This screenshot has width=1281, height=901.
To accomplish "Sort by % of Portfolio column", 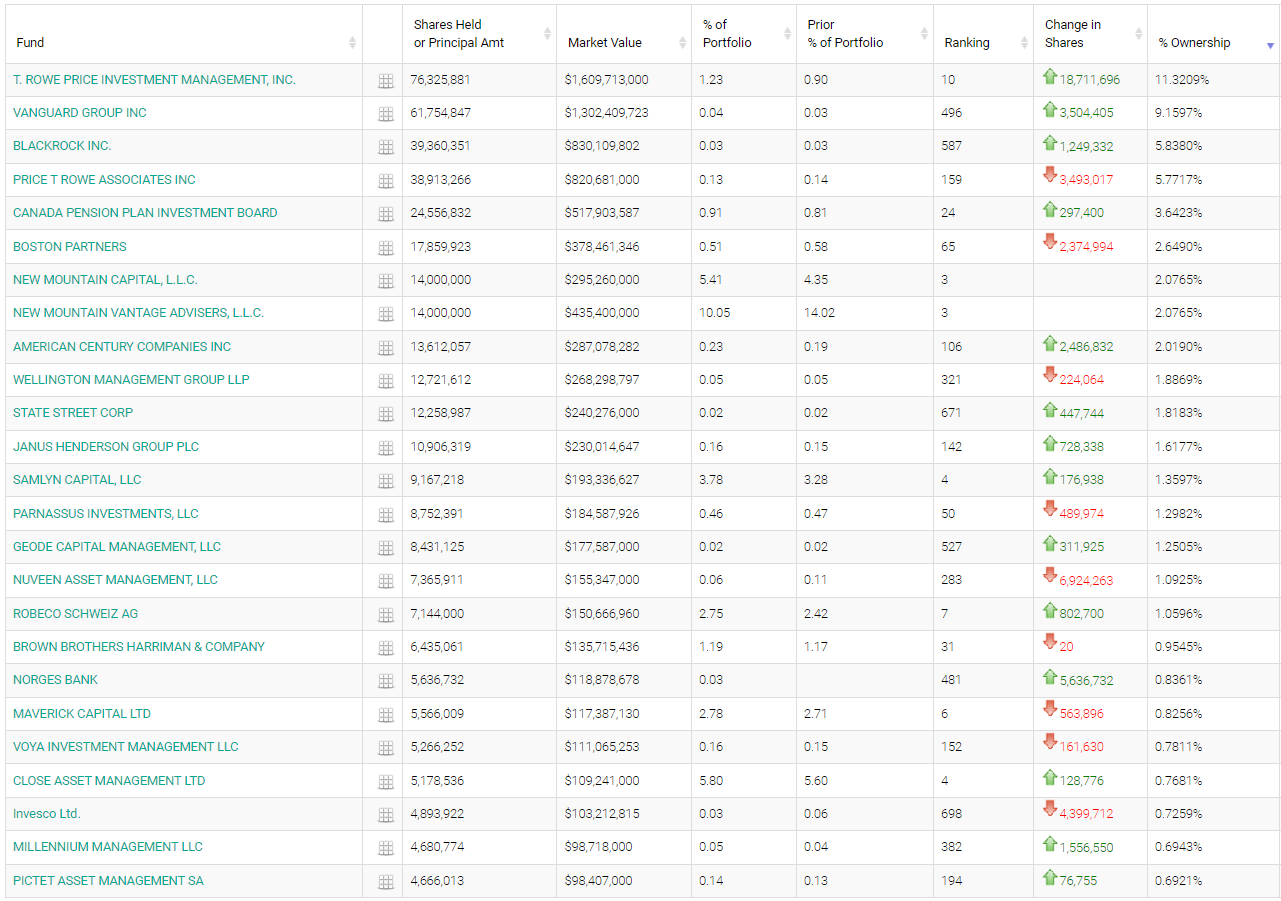I will click(x=744, y=34).
